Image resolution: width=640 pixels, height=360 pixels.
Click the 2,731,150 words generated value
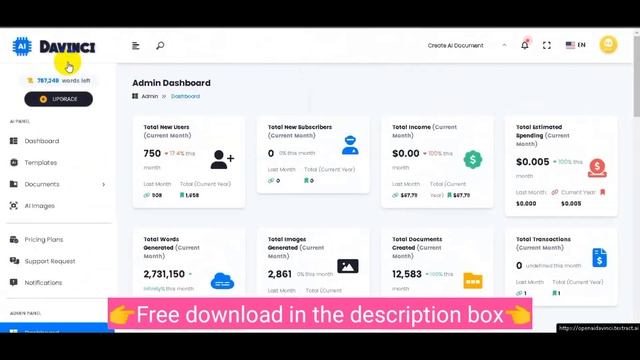pos(164,274)
